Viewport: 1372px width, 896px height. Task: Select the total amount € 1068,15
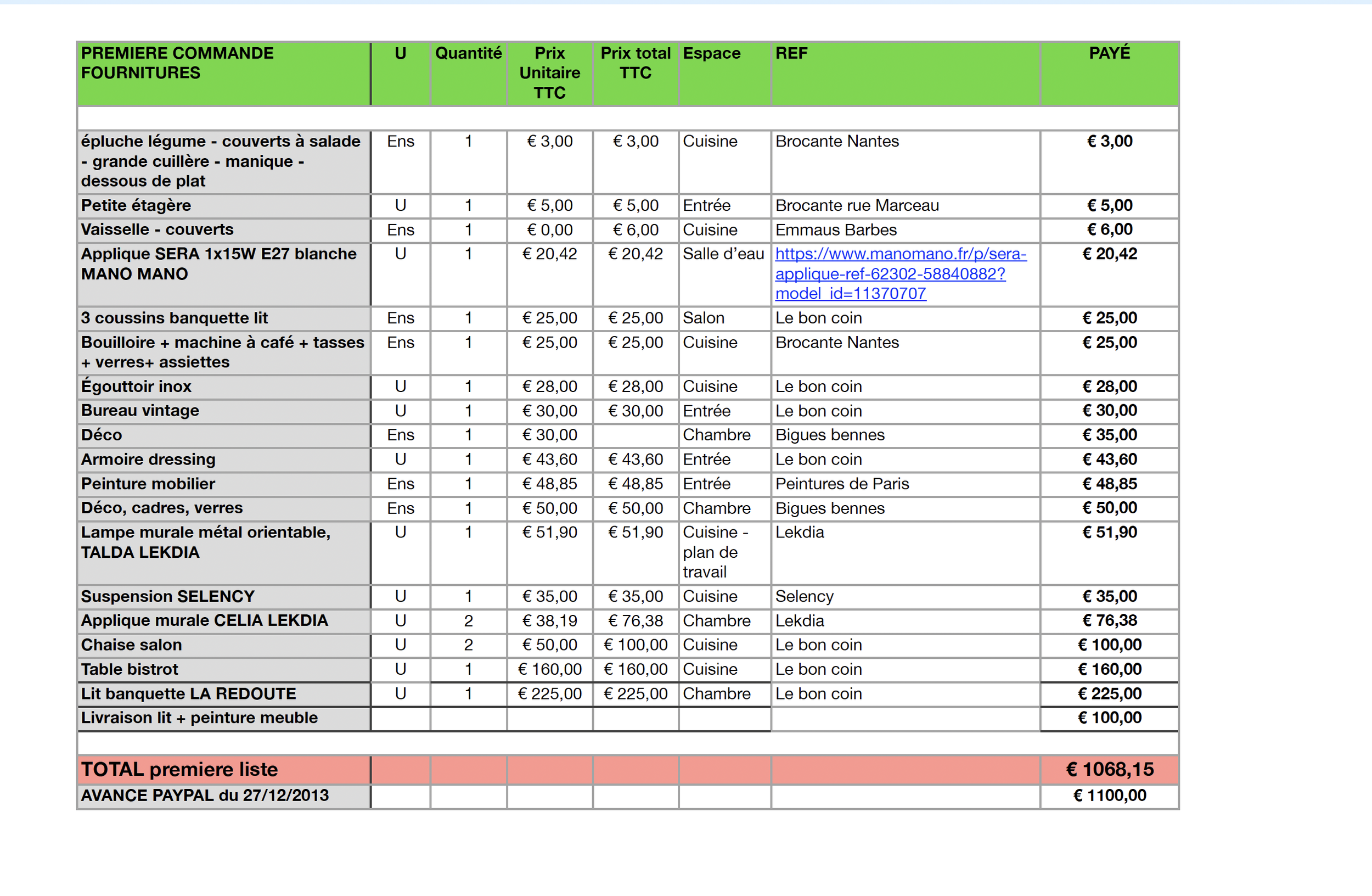pyautogui.click(x=1109, y=769)
